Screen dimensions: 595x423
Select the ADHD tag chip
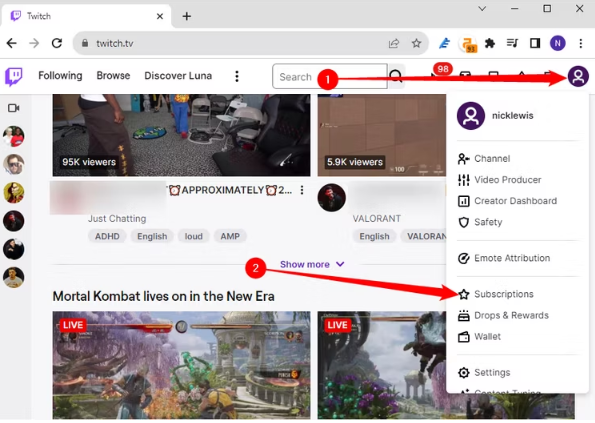pos(107,236)
